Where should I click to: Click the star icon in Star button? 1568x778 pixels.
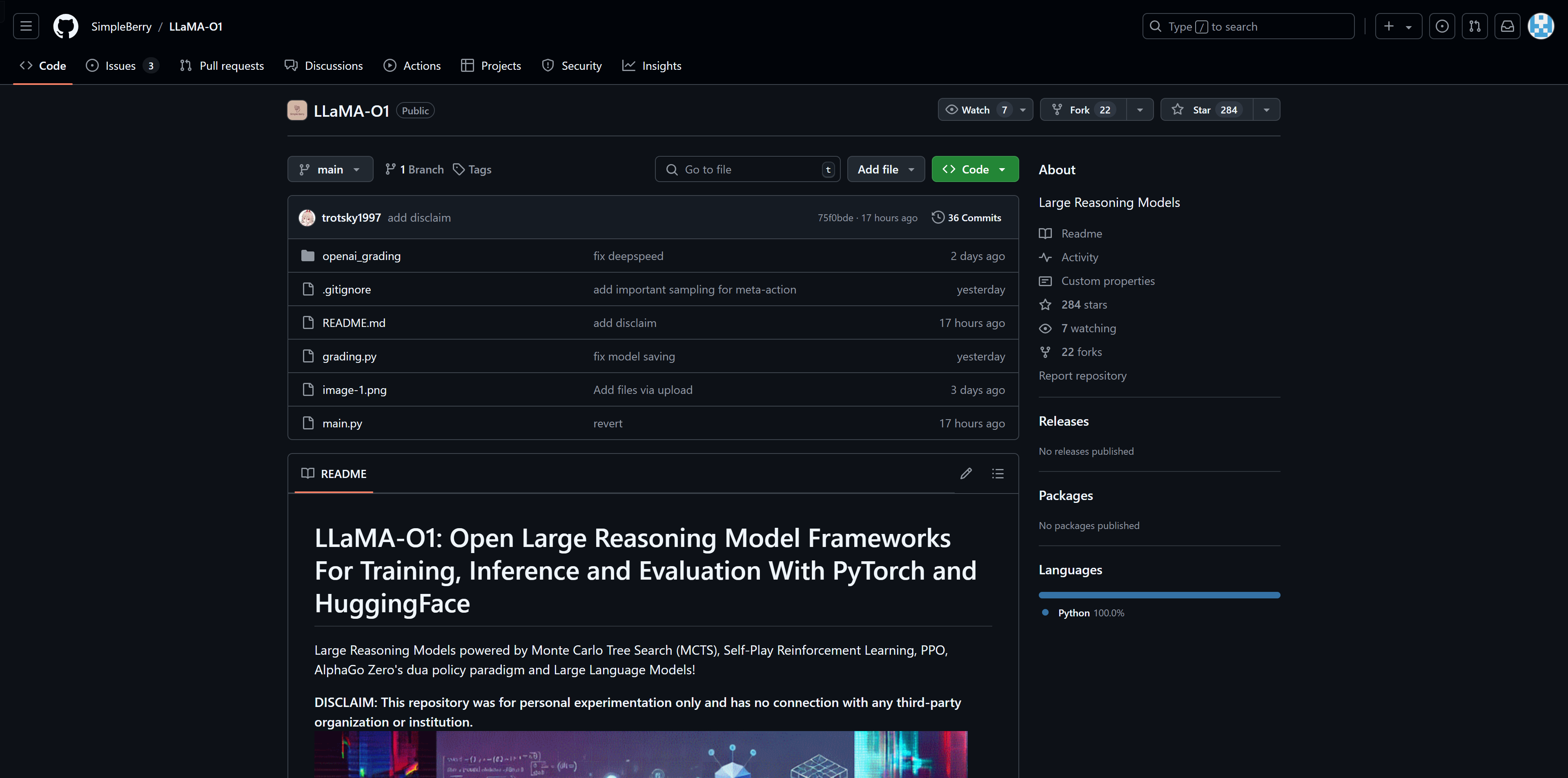click(1178, 109)
